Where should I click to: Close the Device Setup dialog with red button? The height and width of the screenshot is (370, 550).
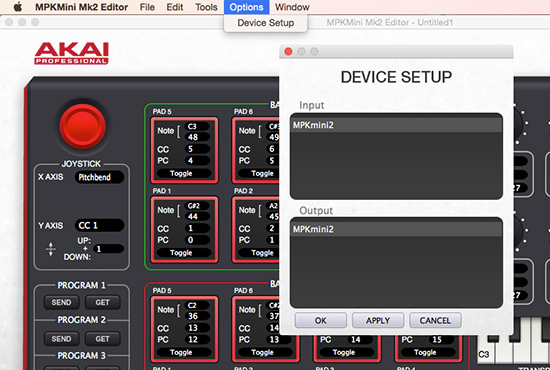[x=288, y=52]
